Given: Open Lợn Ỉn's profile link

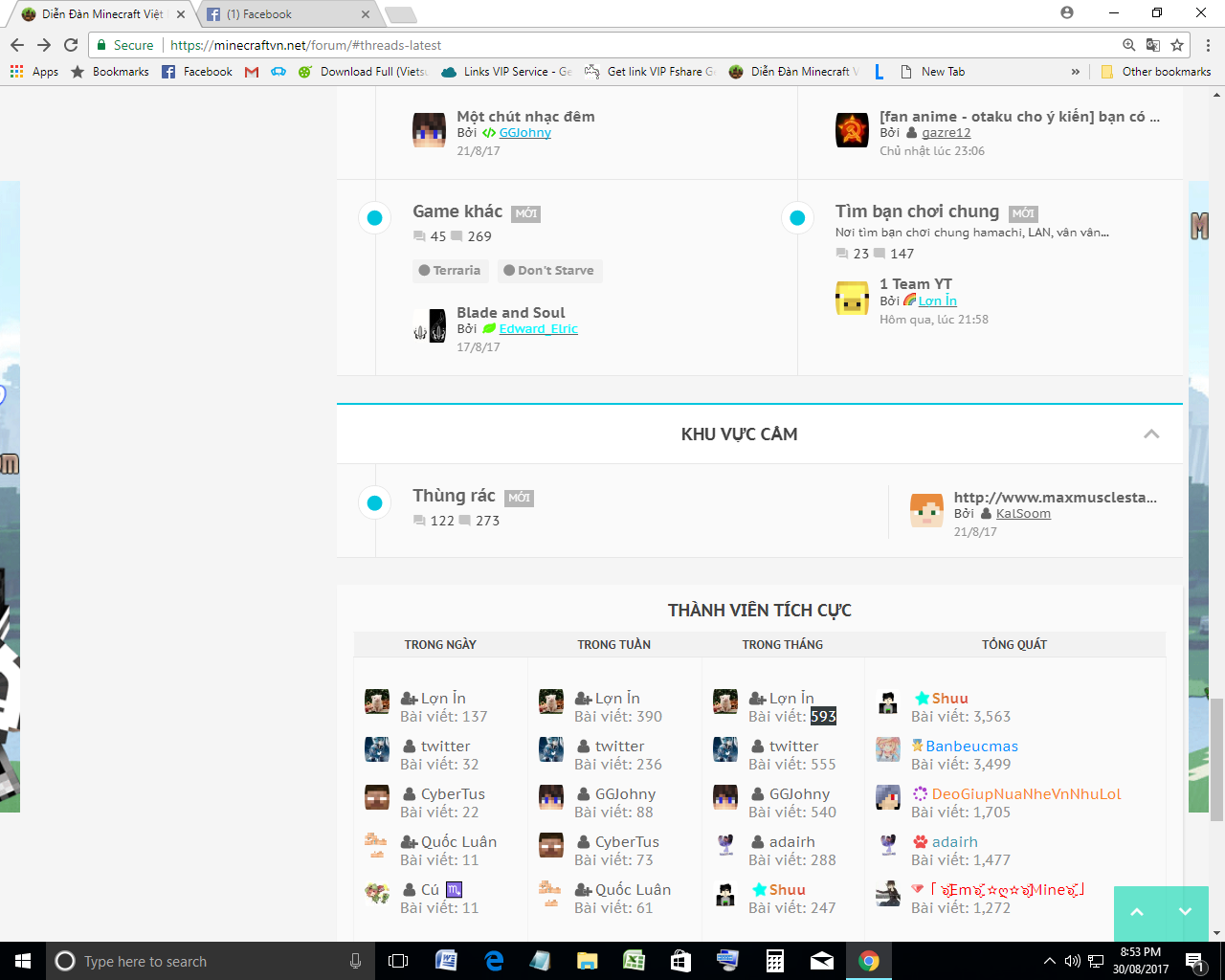Looking at the screenshot, I should pyautogui.click(x=939, y=300).
